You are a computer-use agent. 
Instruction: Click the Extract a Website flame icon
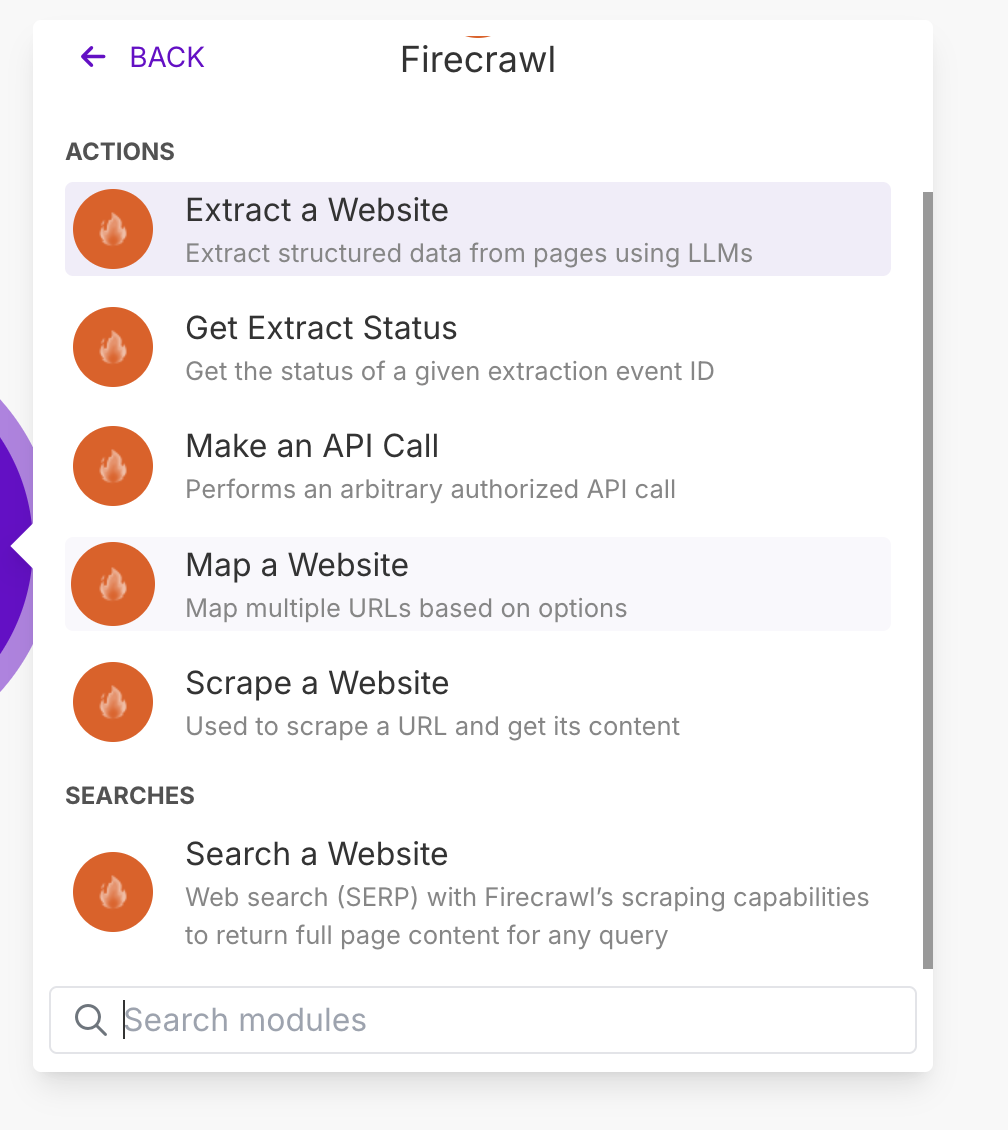click(x=113, y=229)
